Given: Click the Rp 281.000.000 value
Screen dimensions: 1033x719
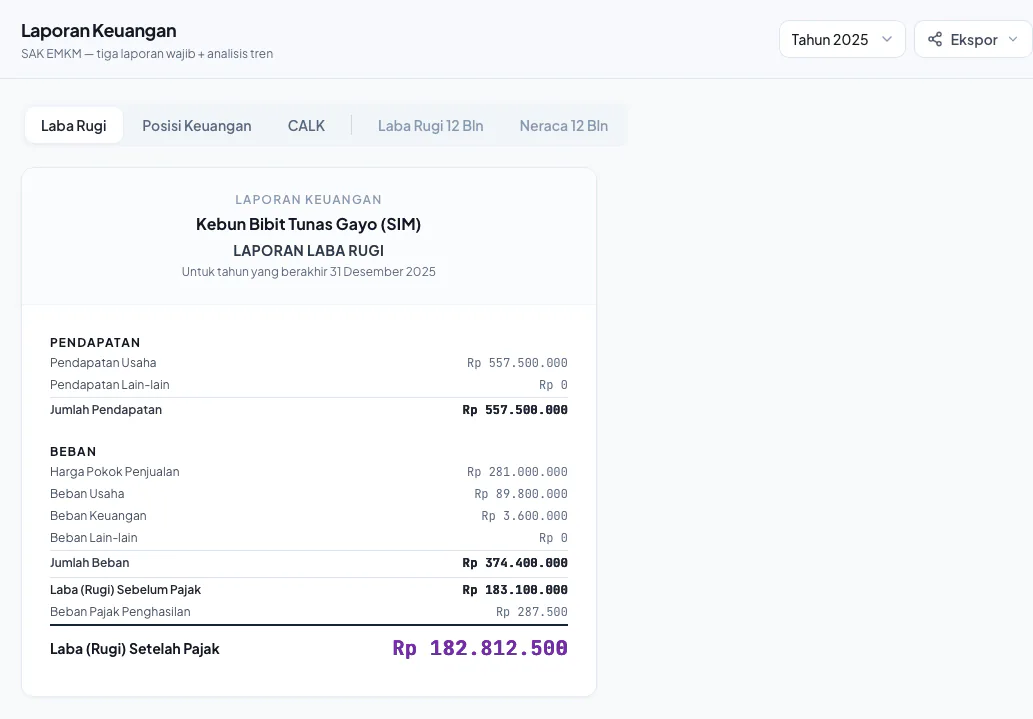Looking at the screenshot, I should [517, 472].
